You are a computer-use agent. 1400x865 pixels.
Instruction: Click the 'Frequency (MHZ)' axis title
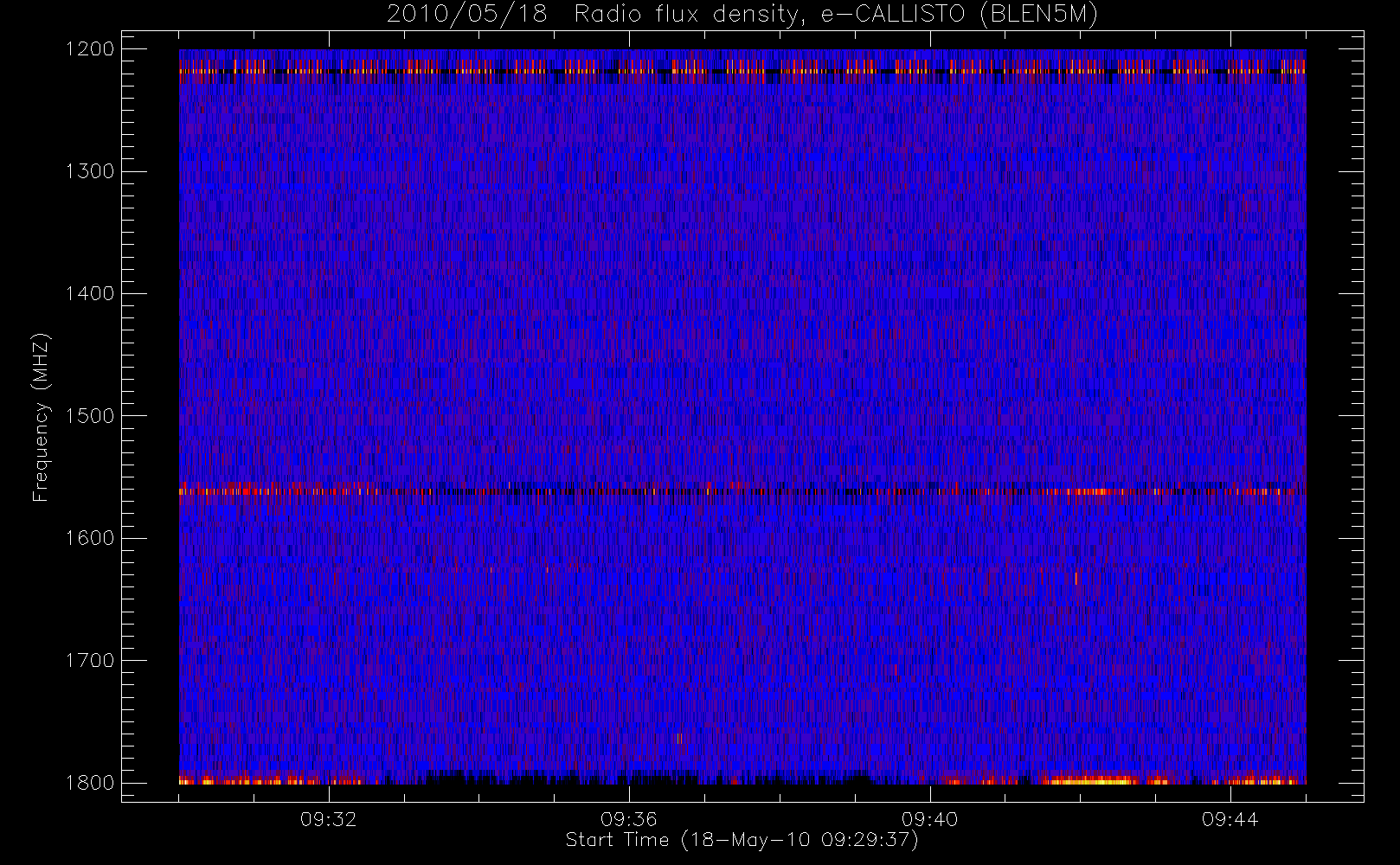click(41, 416)
